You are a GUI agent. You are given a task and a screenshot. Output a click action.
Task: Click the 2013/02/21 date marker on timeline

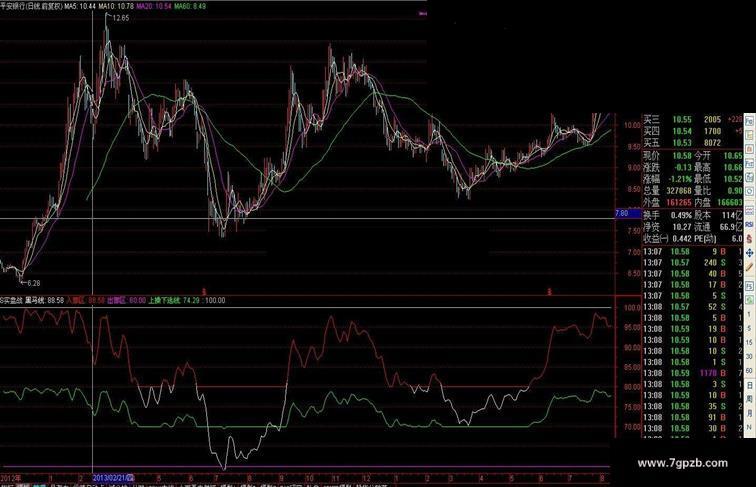pos(114,478)
